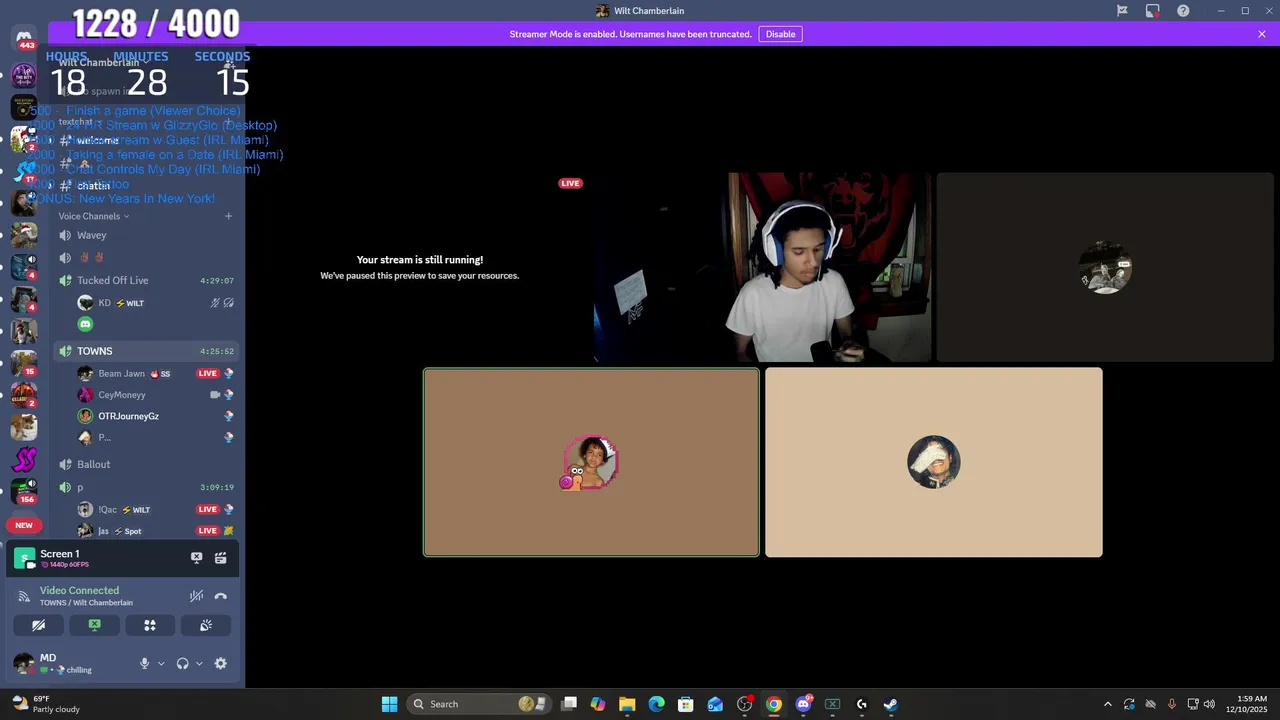The width and height of the screenshot is (1280, 720).
Task: Click user Beam Jawn in TOWNS
Action: pyautogui.click(x=155, y=373)
